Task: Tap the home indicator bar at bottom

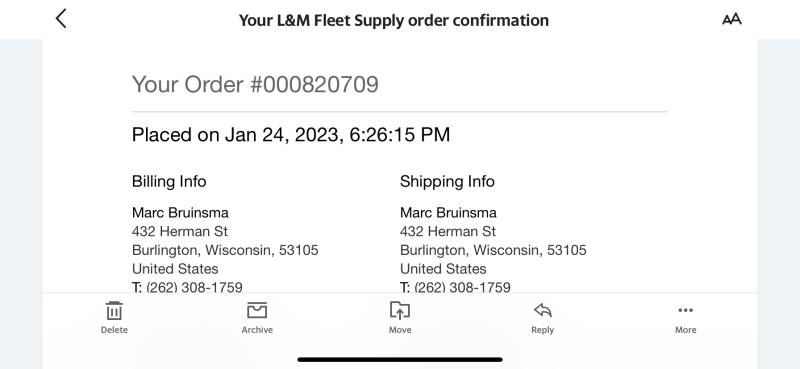Action: pos(400,359)
